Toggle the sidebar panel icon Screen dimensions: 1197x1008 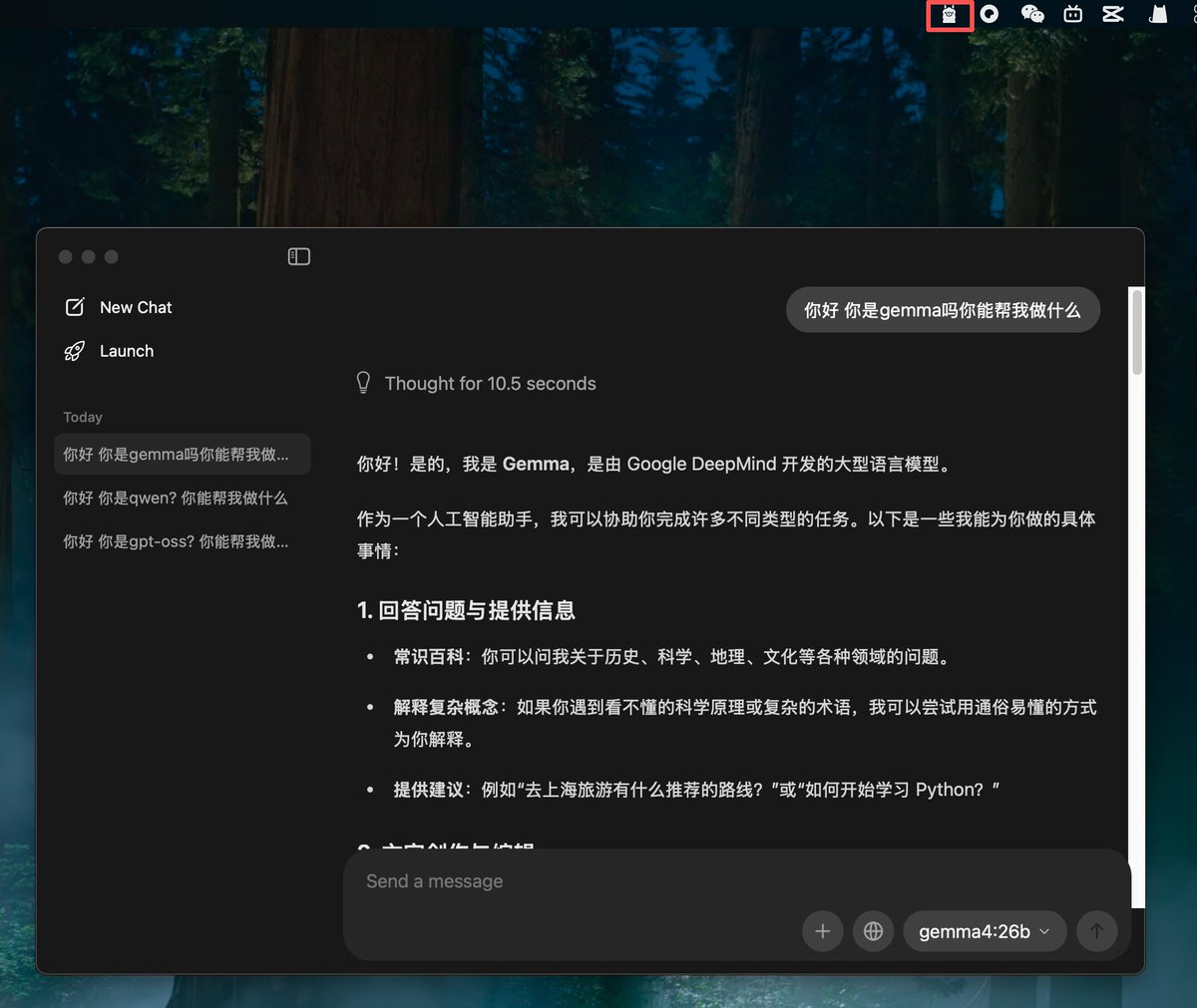(x=299, y=256)
